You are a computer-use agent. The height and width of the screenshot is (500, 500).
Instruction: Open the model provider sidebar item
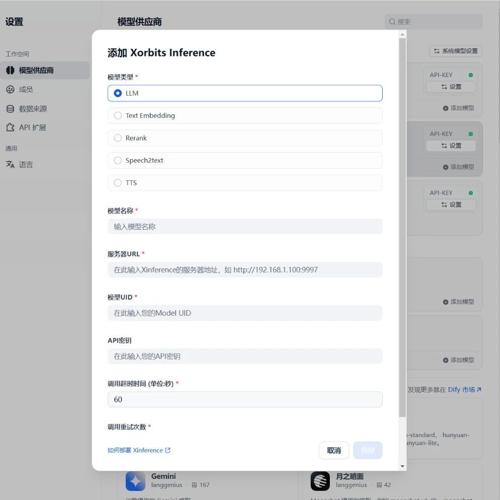coord(45,70)
